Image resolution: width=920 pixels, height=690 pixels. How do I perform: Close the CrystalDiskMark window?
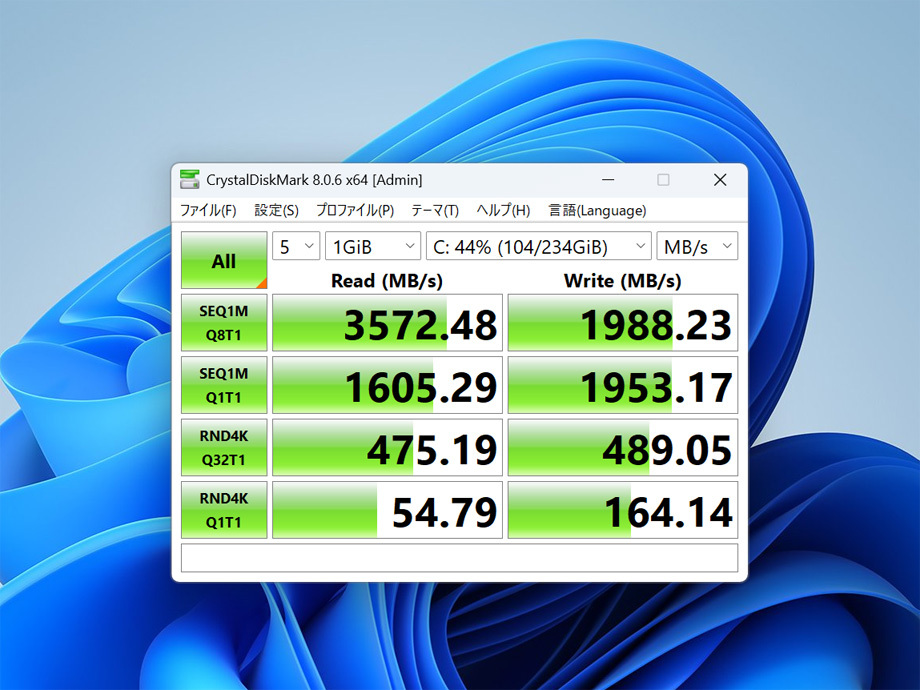[720, 180]
